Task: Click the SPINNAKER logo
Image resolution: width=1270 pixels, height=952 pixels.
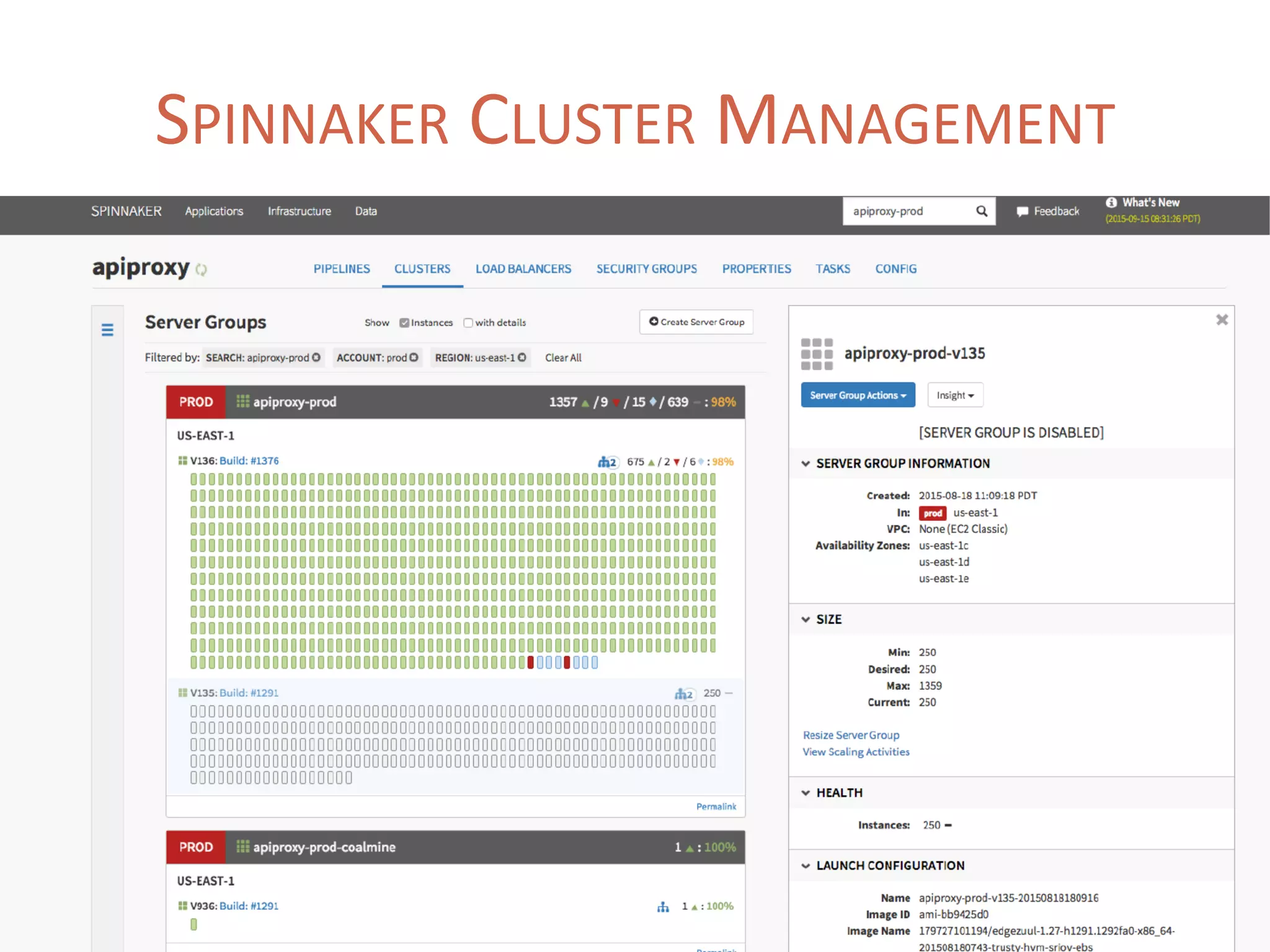Action: tap(127, 211)
